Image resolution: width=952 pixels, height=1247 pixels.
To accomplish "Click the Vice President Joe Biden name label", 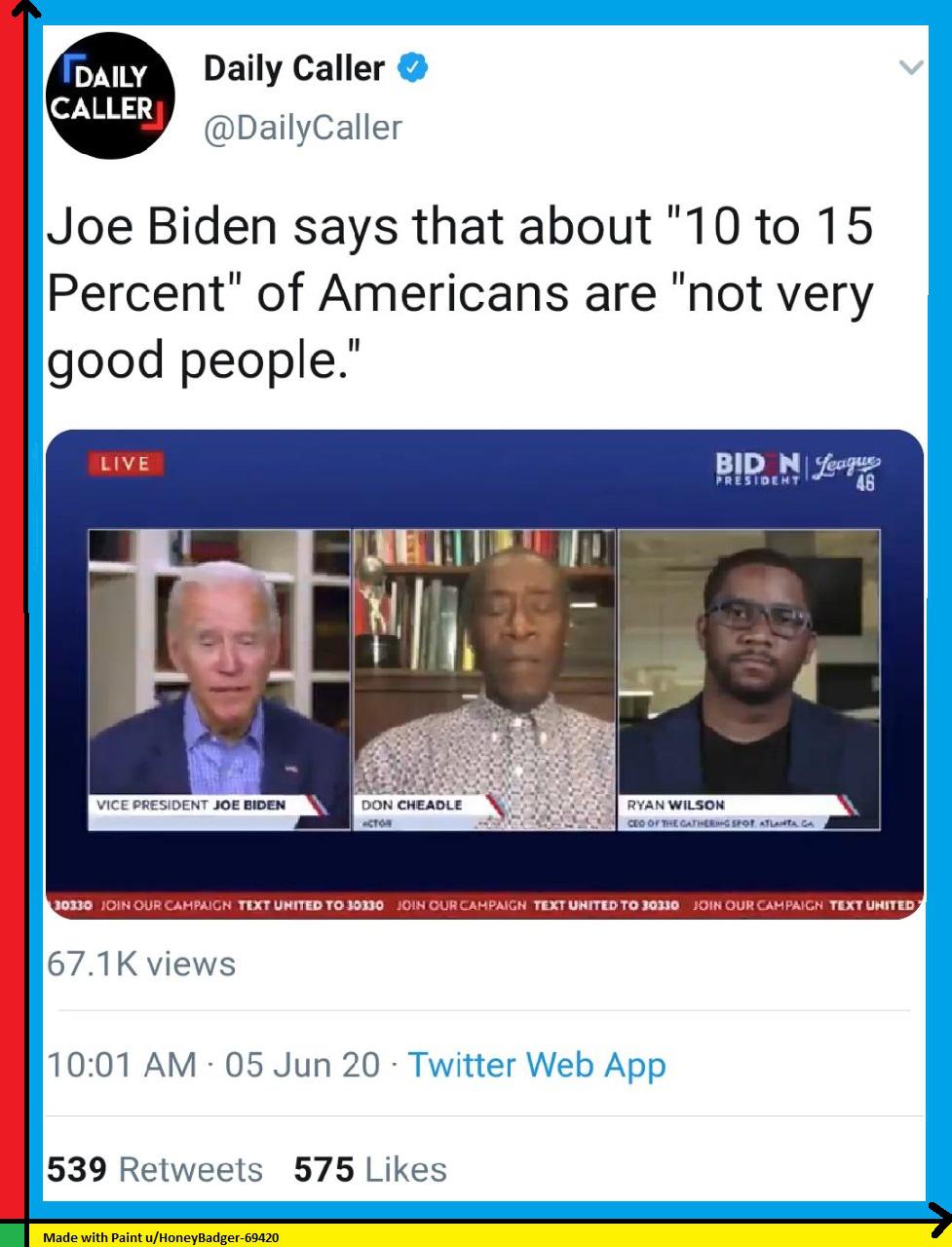I will click(191, 805).
